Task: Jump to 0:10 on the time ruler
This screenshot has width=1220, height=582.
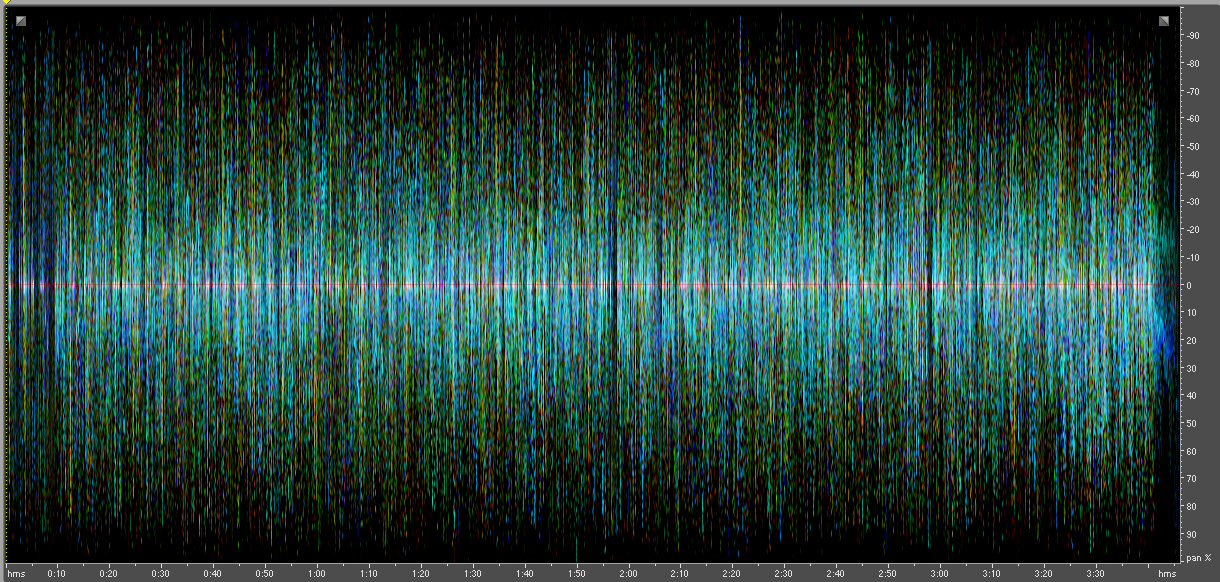Action: (x=56, y=574)
